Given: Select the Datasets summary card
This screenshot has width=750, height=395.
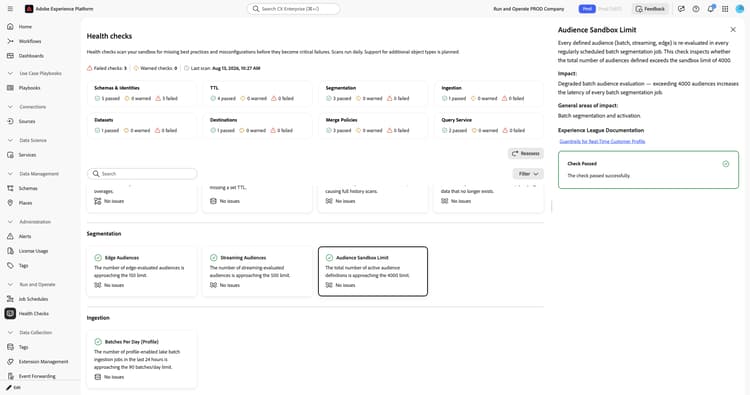Looking at the screenshot, I should pos(142,125).
